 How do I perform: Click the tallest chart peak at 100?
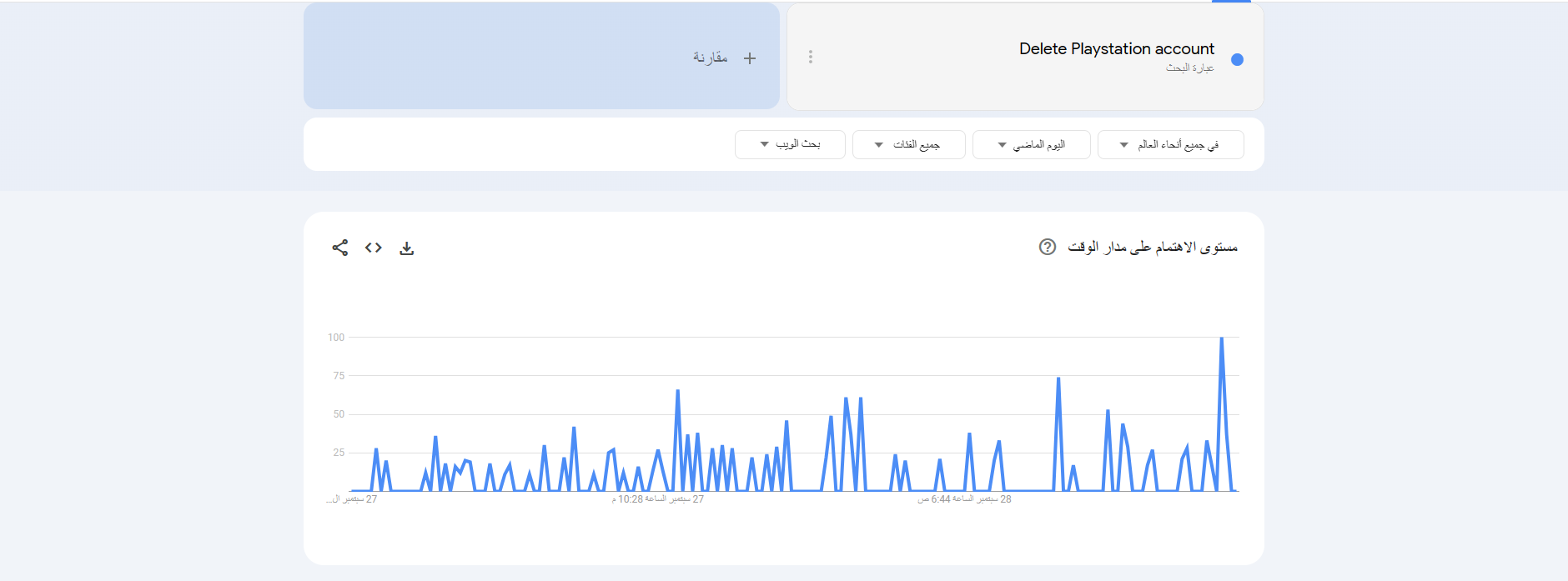1222,338
